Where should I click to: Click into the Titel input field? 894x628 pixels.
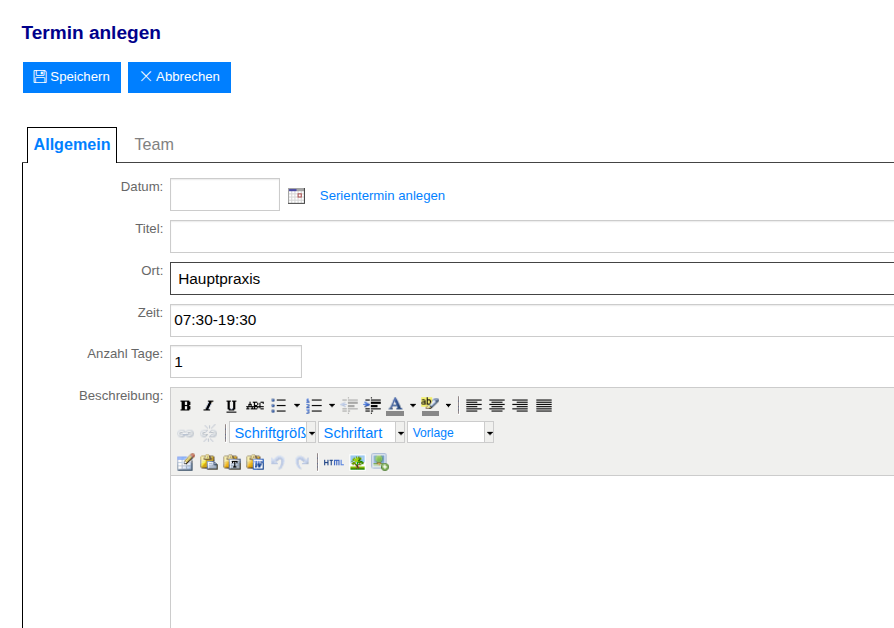point(532,237)
